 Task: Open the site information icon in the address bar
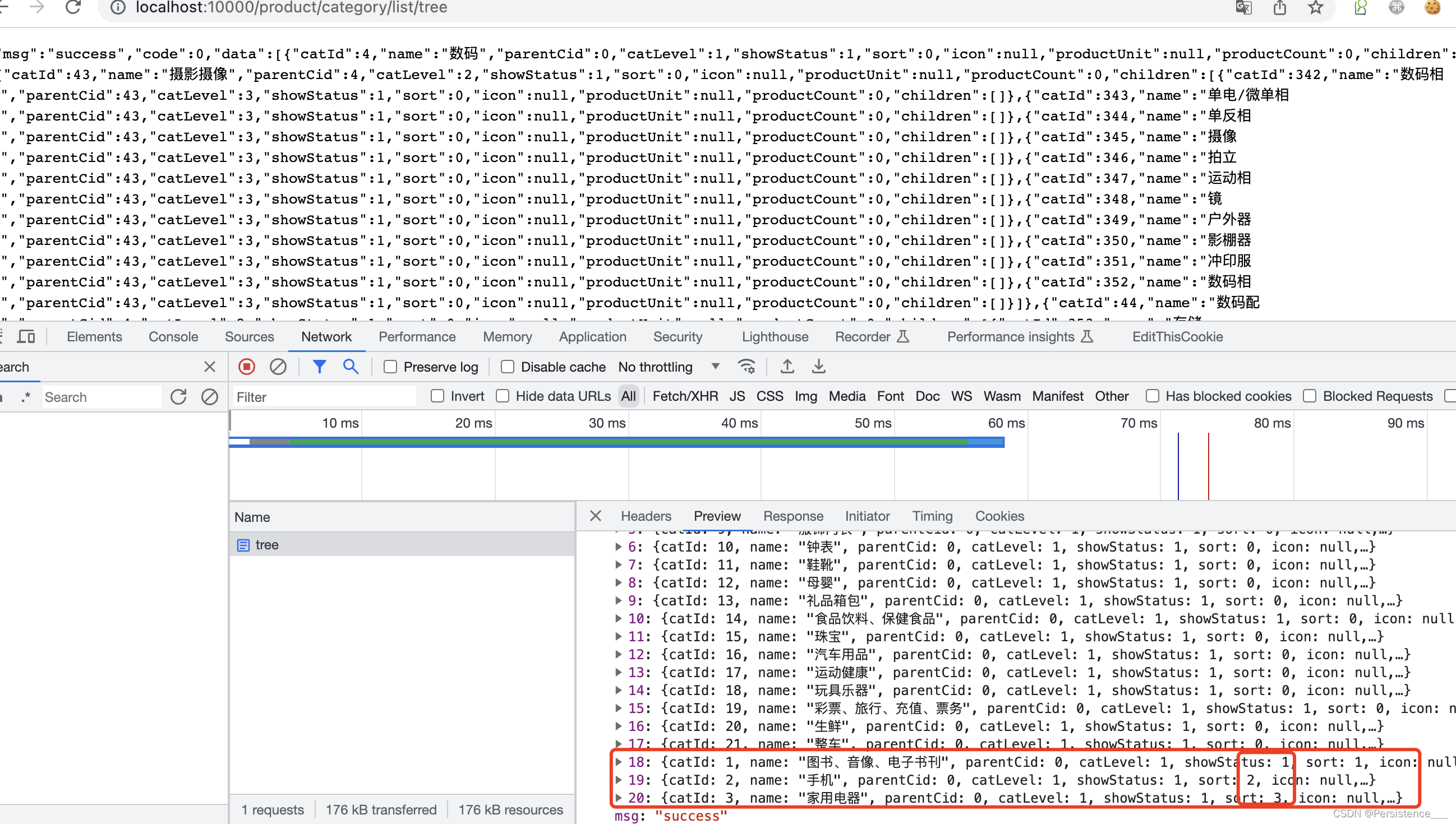click(117, 7)
